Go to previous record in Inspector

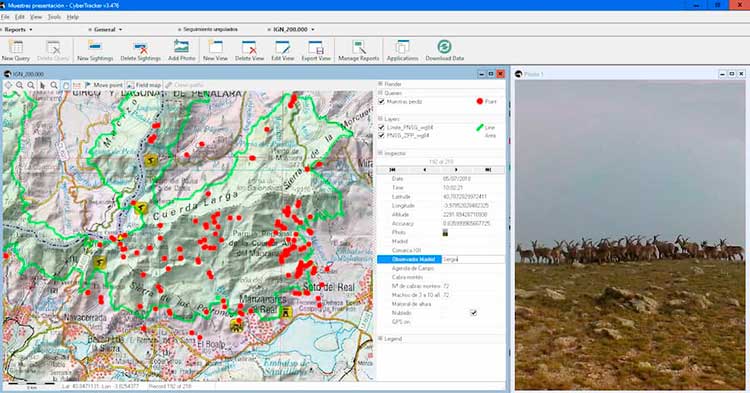tap(424, 170)
